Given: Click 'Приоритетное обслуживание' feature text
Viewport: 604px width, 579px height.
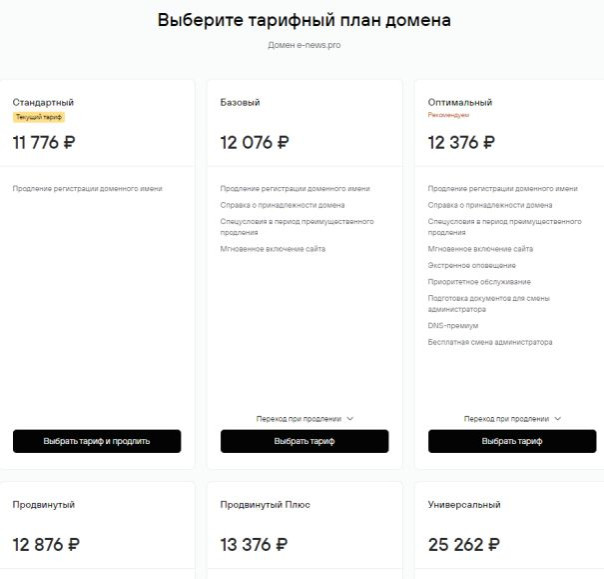Looking at the screenshot, I should (x=479, y=282).
